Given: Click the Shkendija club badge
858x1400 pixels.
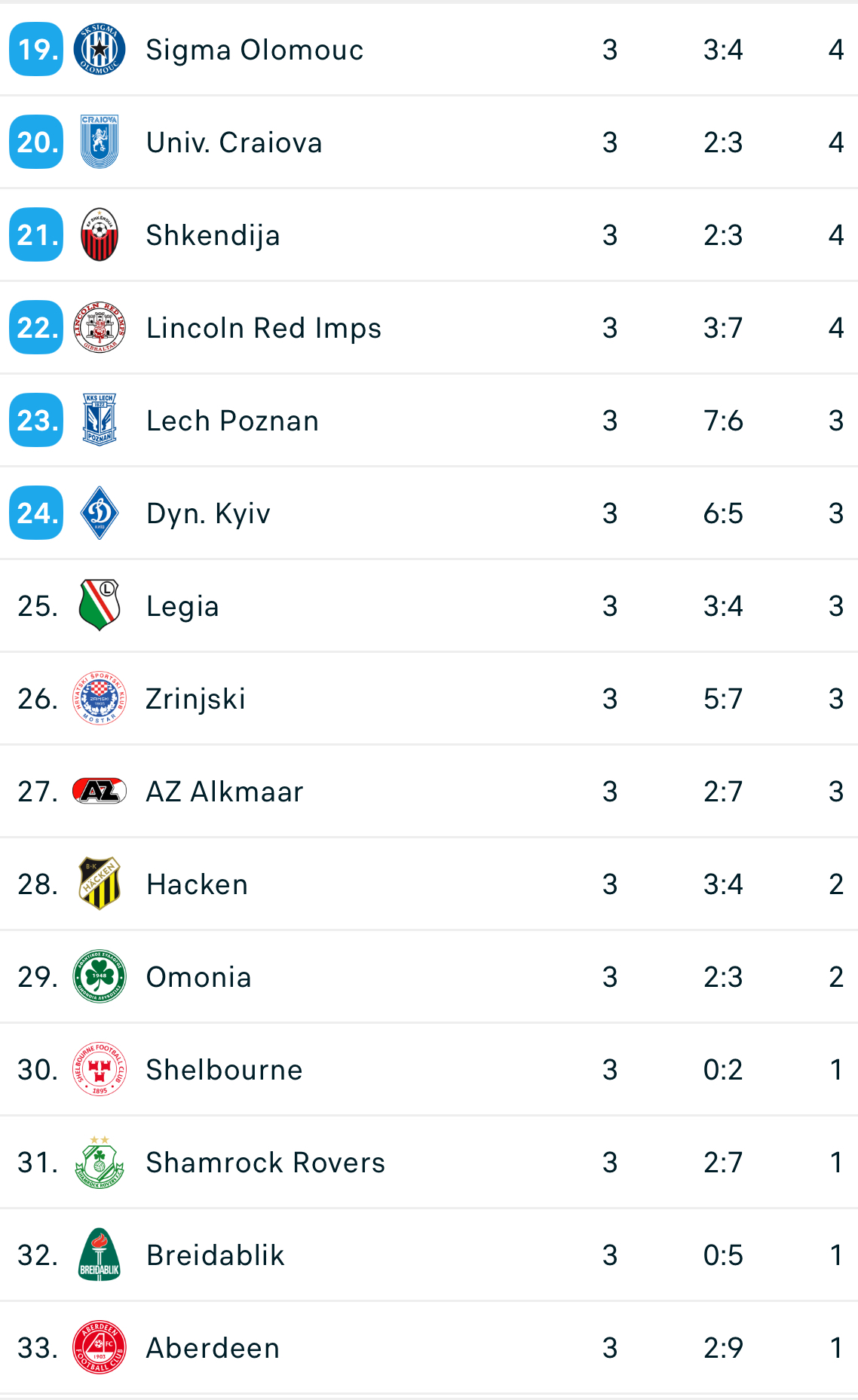Looking at the screenshot, I should (100, 234).
